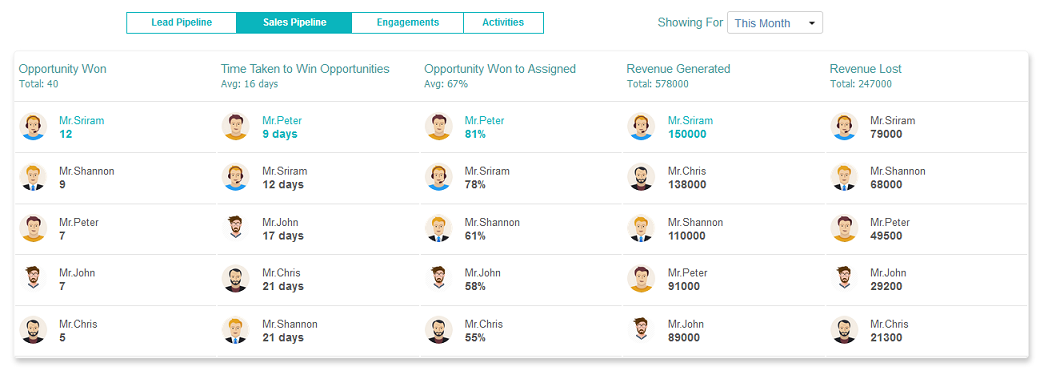
Task: Click the Avg: 67% summary text
Action: [x=446, y=84]
